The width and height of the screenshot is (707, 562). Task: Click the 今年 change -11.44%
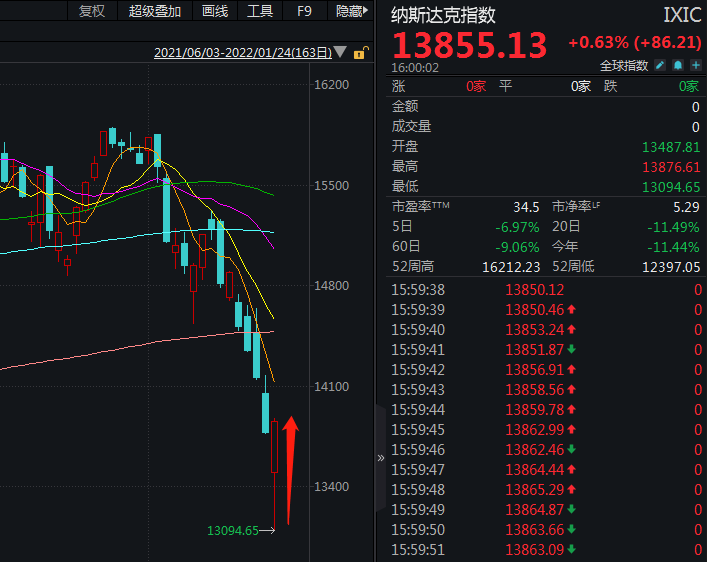coord(673,247)
